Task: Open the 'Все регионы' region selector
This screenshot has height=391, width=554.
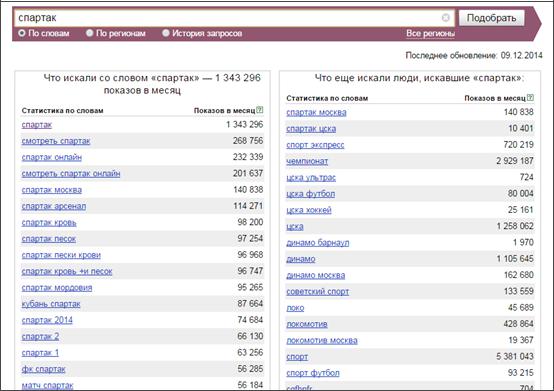Action: point(430,34)
